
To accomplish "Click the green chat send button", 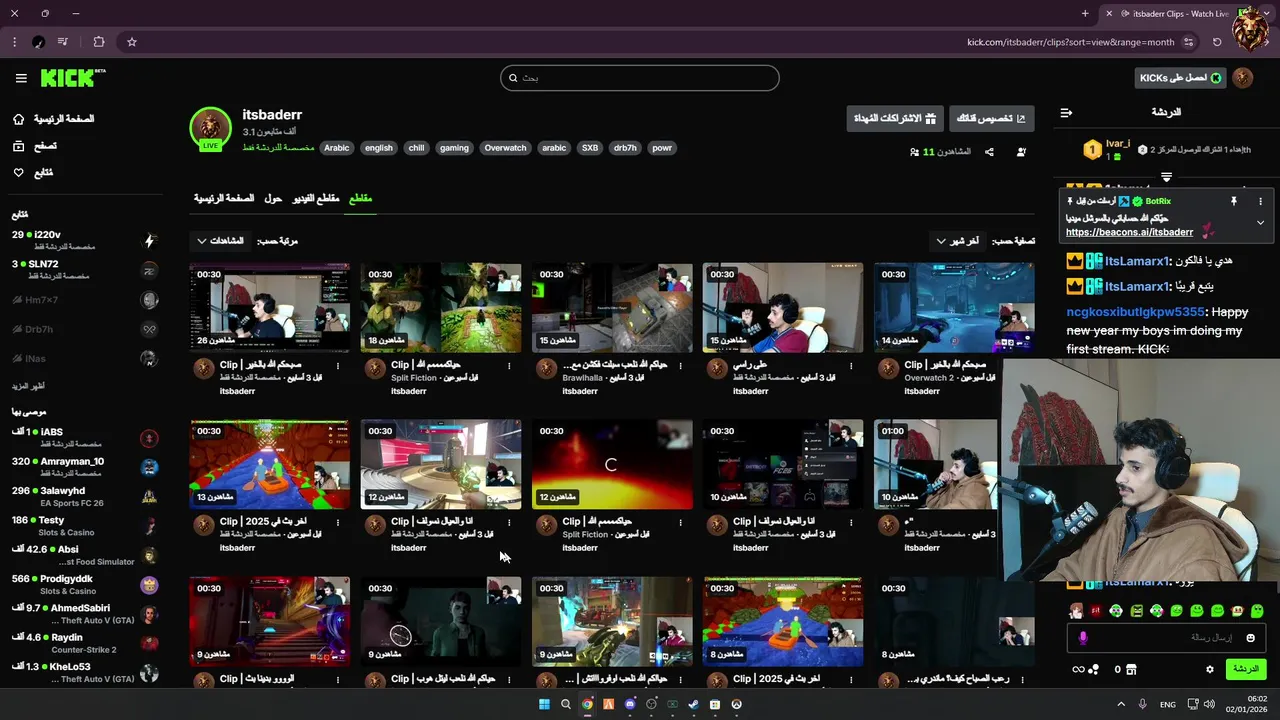I will [1245, 669].
